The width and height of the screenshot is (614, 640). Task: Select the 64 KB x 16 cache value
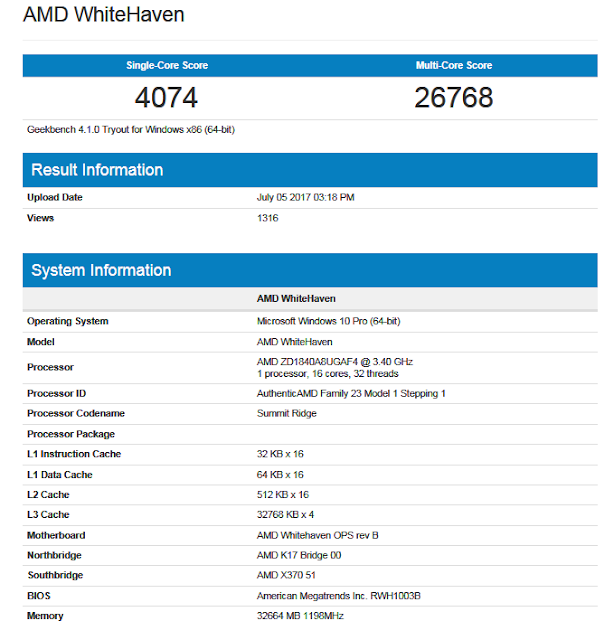280,475
